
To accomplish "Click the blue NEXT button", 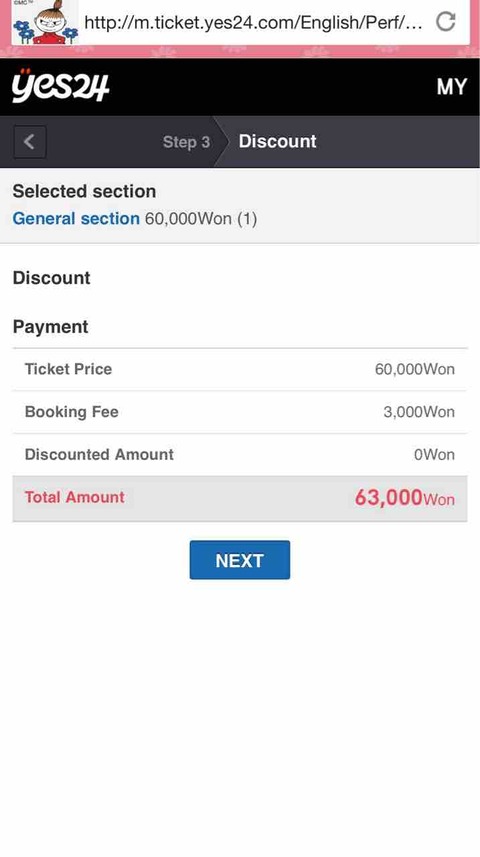I will click(x=239, y=560).
